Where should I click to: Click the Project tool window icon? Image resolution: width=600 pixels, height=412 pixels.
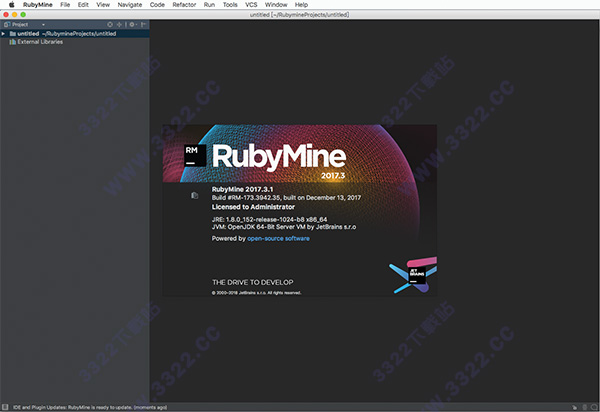click(7, 24)
